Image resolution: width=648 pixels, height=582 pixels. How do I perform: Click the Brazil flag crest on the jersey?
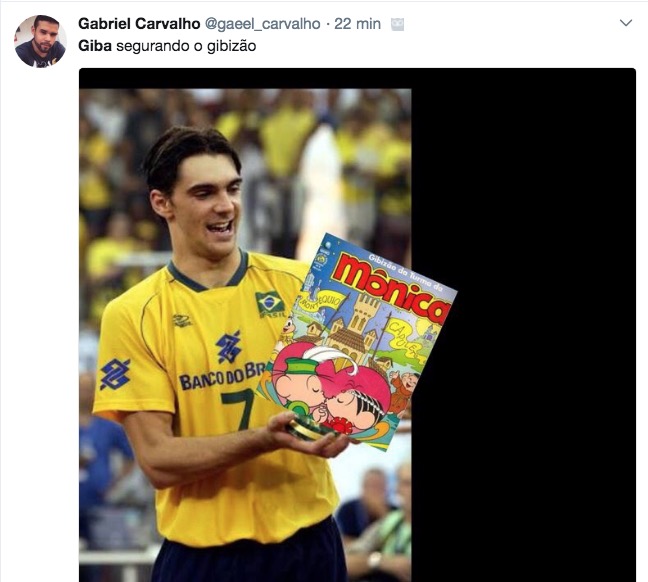tap(270, 304)
